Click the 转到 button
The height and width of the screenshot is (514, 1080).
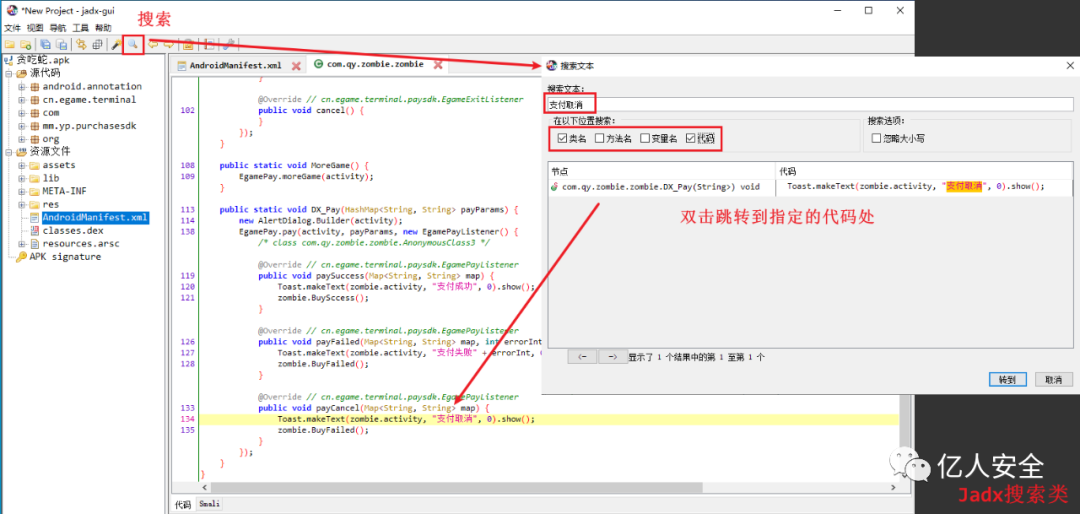pyautogui.click(x=1008, y=380)
